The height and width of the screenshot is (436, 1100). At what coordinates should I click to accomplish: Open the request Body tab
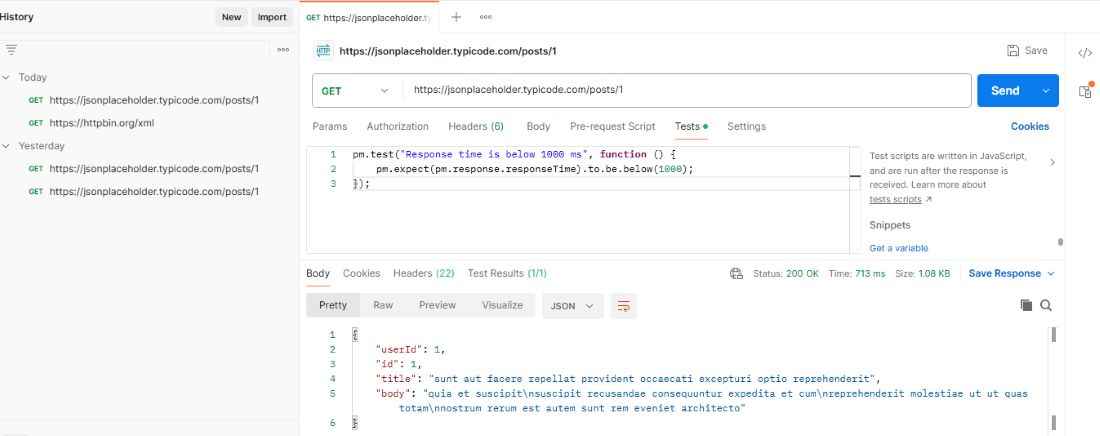[x=538, y=126]
